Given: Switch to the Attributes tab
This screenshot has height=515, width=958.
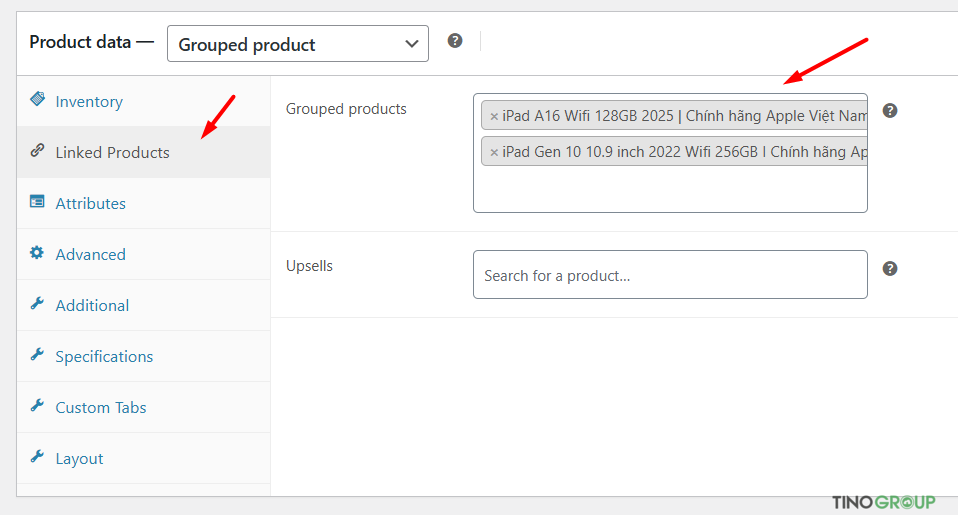Looking at the screenshot, I should pos(144,203).
